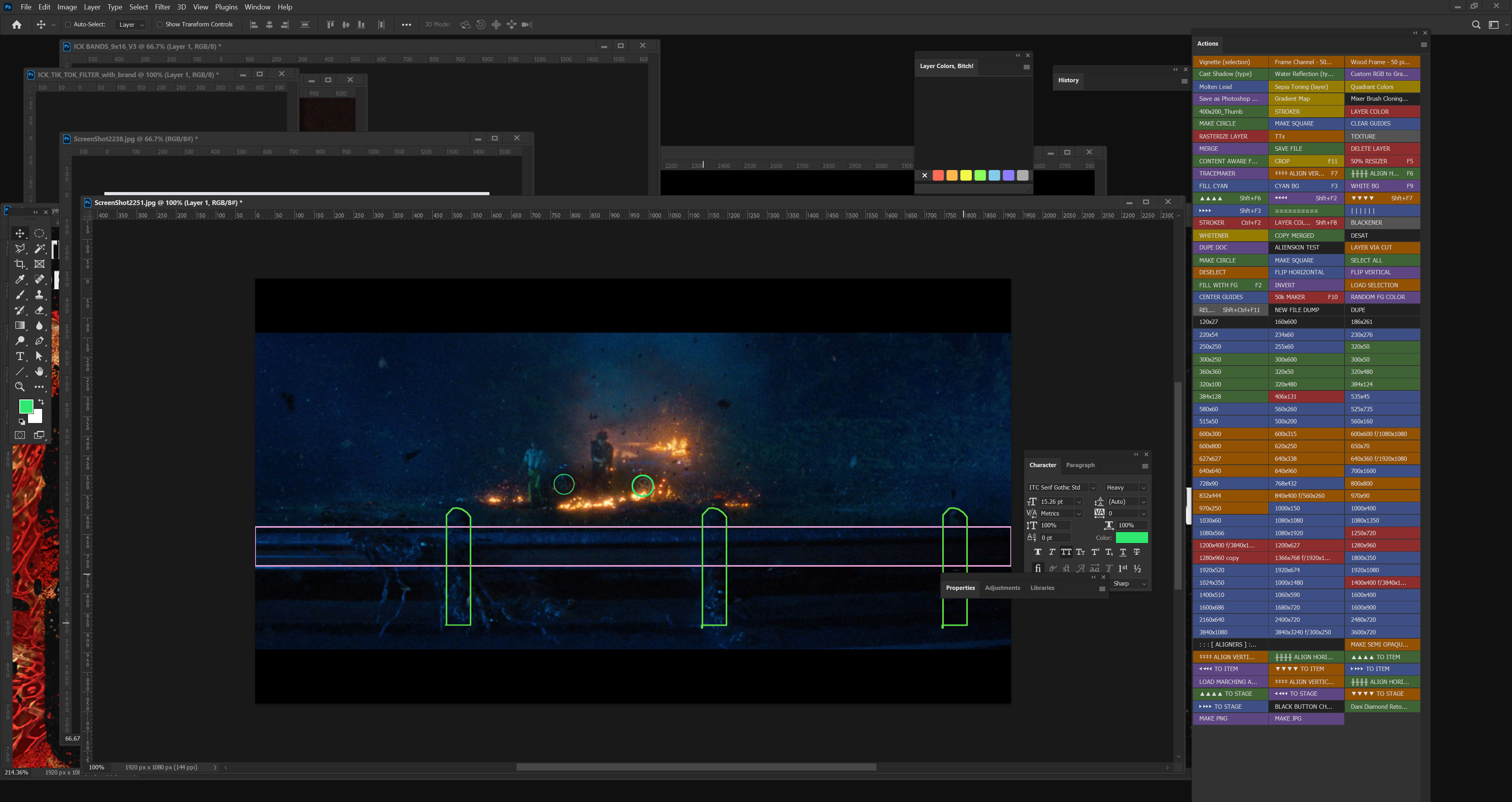
Task: Toggle Faux Italic in Character panel
Action: coord(1052,552)
